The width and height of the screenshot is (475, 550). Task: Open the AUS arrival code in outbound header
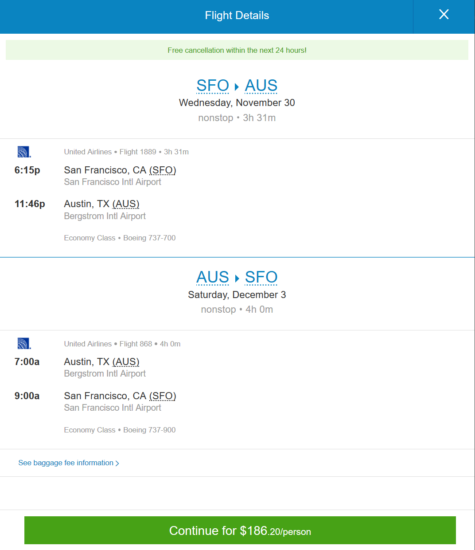(261, 86)
